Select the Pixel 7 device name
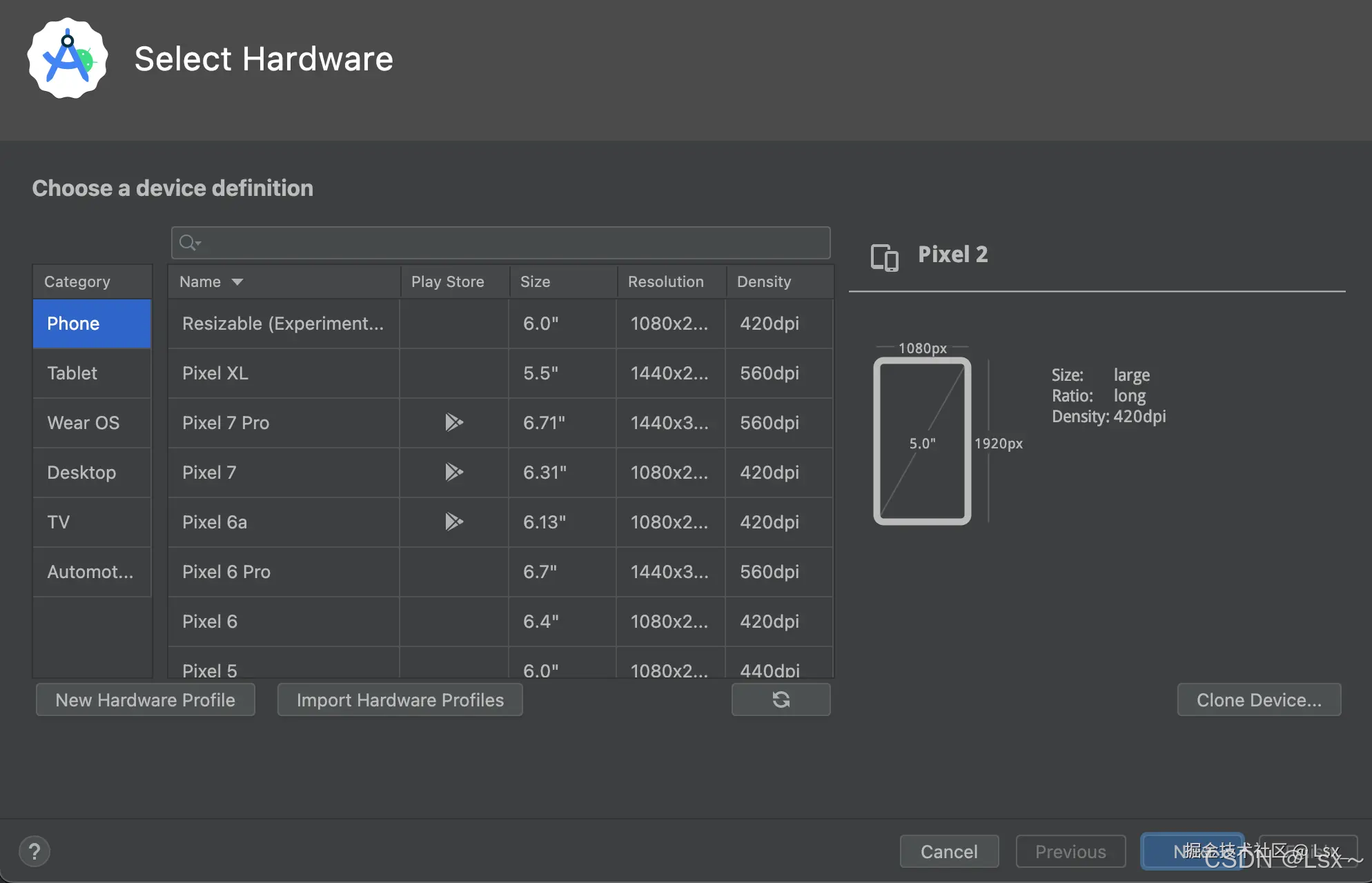 pyautogui.click(x=209, y=473)
